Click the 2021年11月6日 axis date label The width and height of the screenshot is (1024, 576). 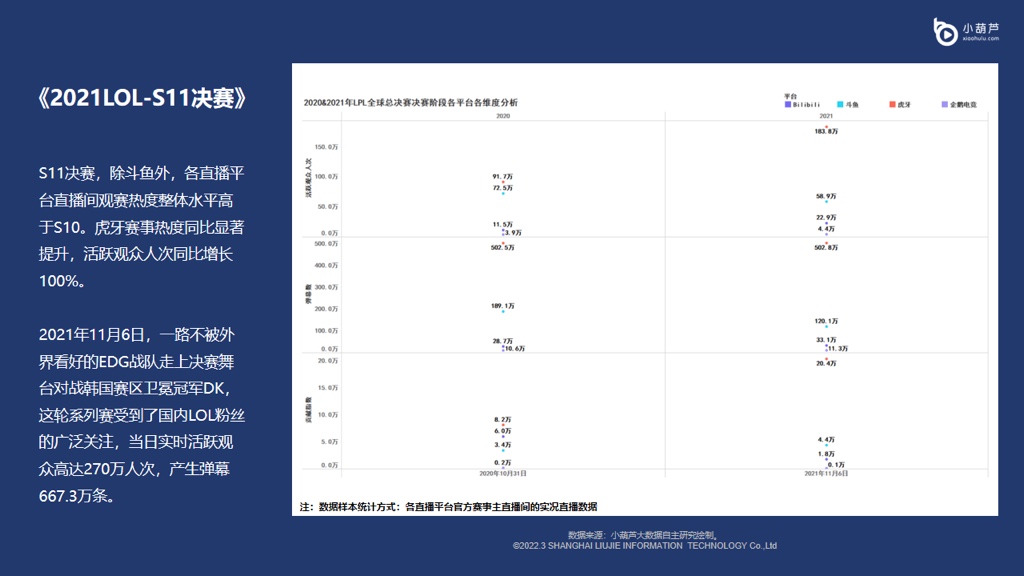[826, 474]
